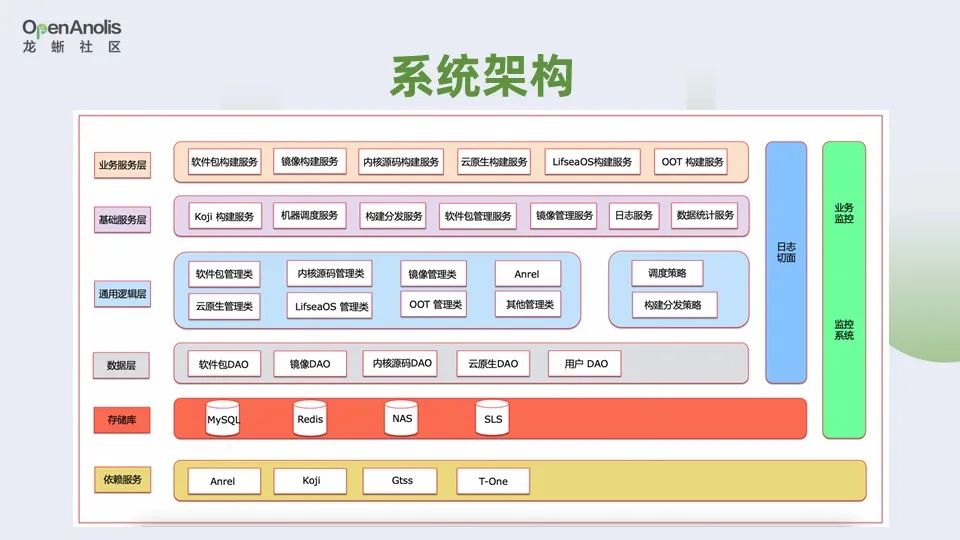Viewport: 960px width, 540px height.
Task: Click the 云原生管理类 box
Action: (225, 306)
